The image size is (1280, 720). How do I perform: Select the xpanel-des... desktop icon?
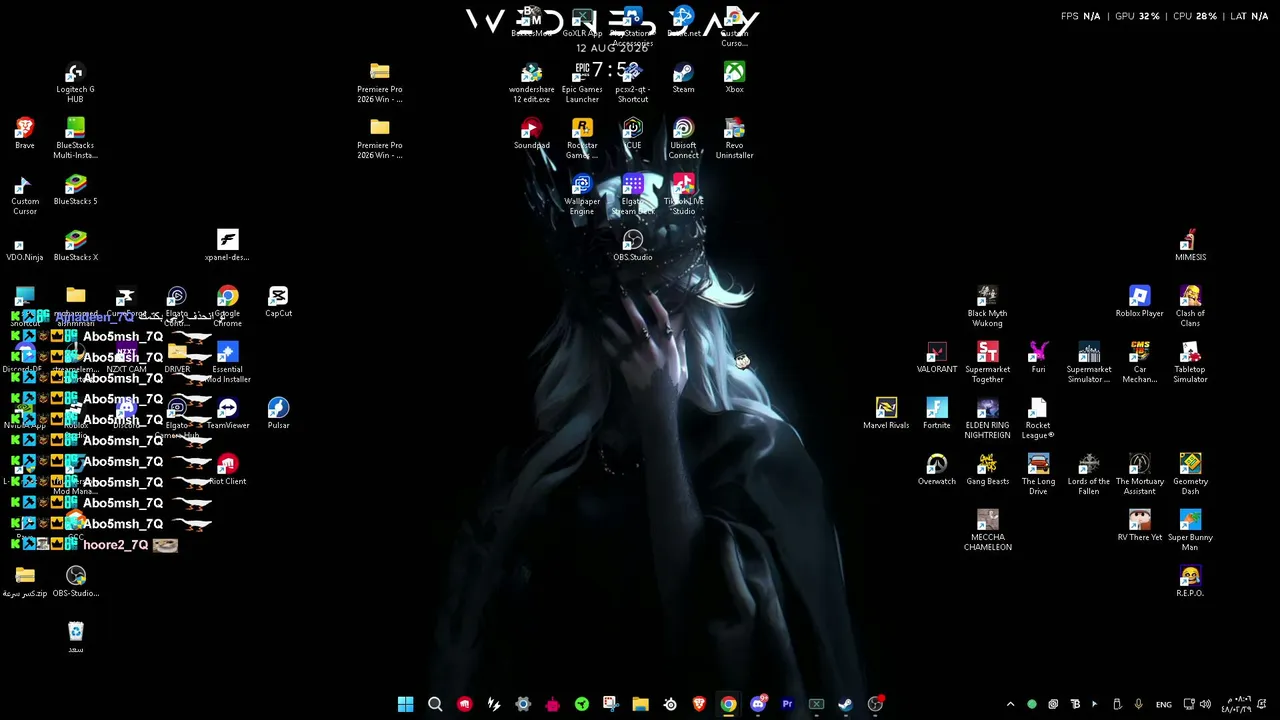(x=228, y=246)
